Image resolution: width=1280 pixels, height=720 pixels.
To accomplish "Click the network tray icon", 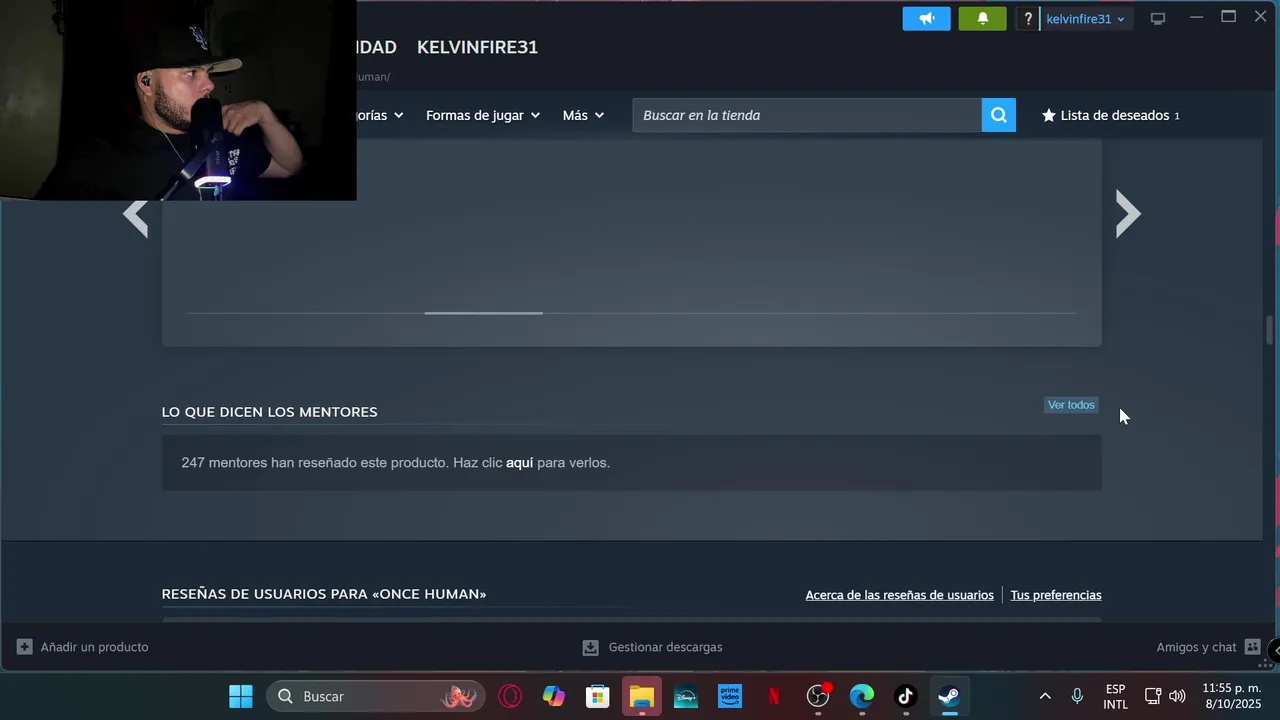I will [x=1153, y=696].
